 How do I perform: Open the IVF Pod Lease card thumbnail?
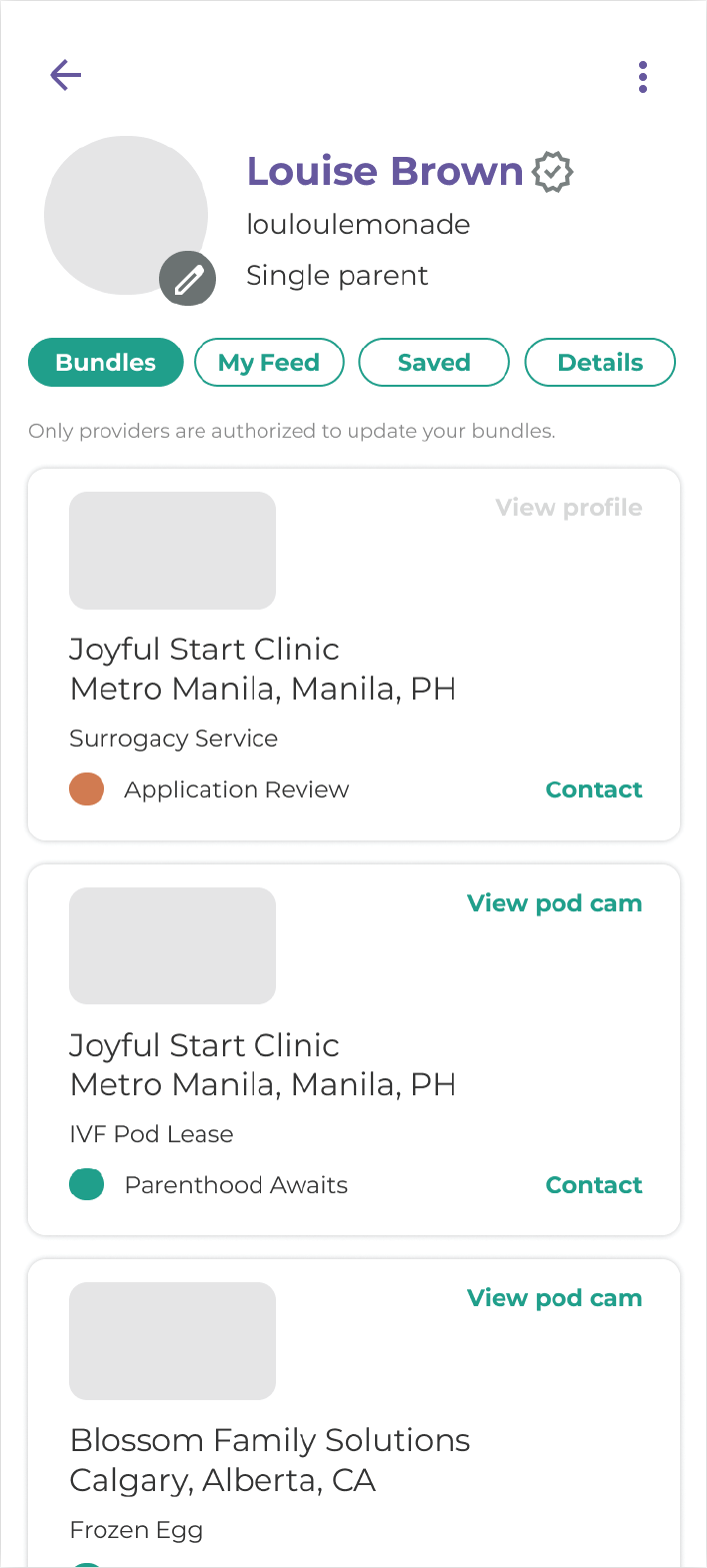172,945
